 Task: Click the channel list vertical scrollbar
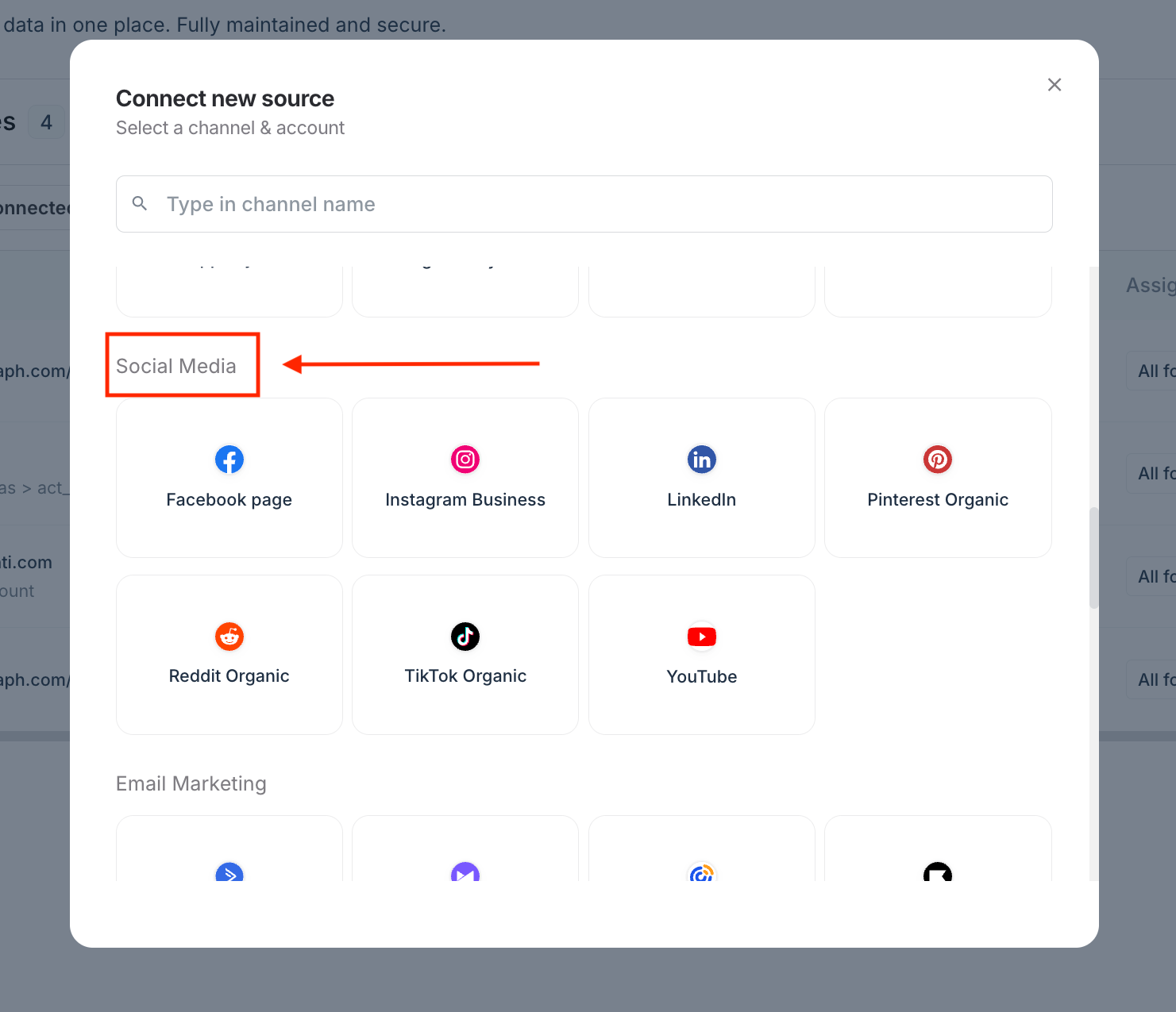(1093, 557)
